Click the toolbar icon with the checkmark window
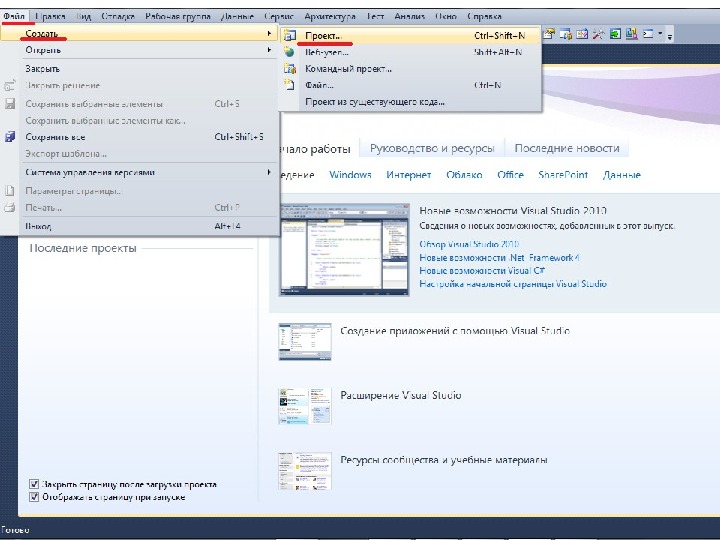720x540 pixels. coord(582,34)
